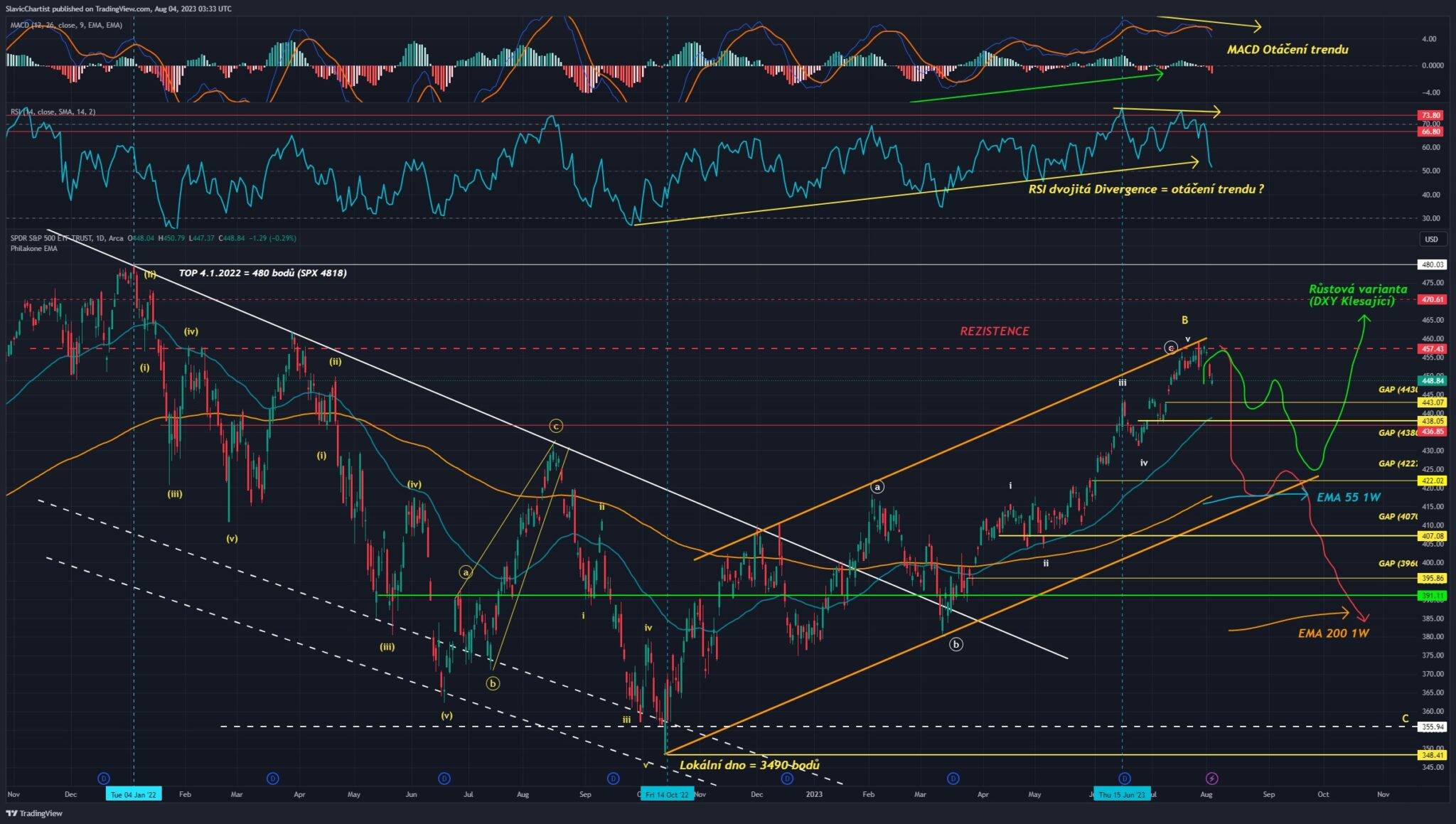Select the green 'Růstová varianta' annotation
This screenshot has height=824, width=1456.
coord(1357,295)
